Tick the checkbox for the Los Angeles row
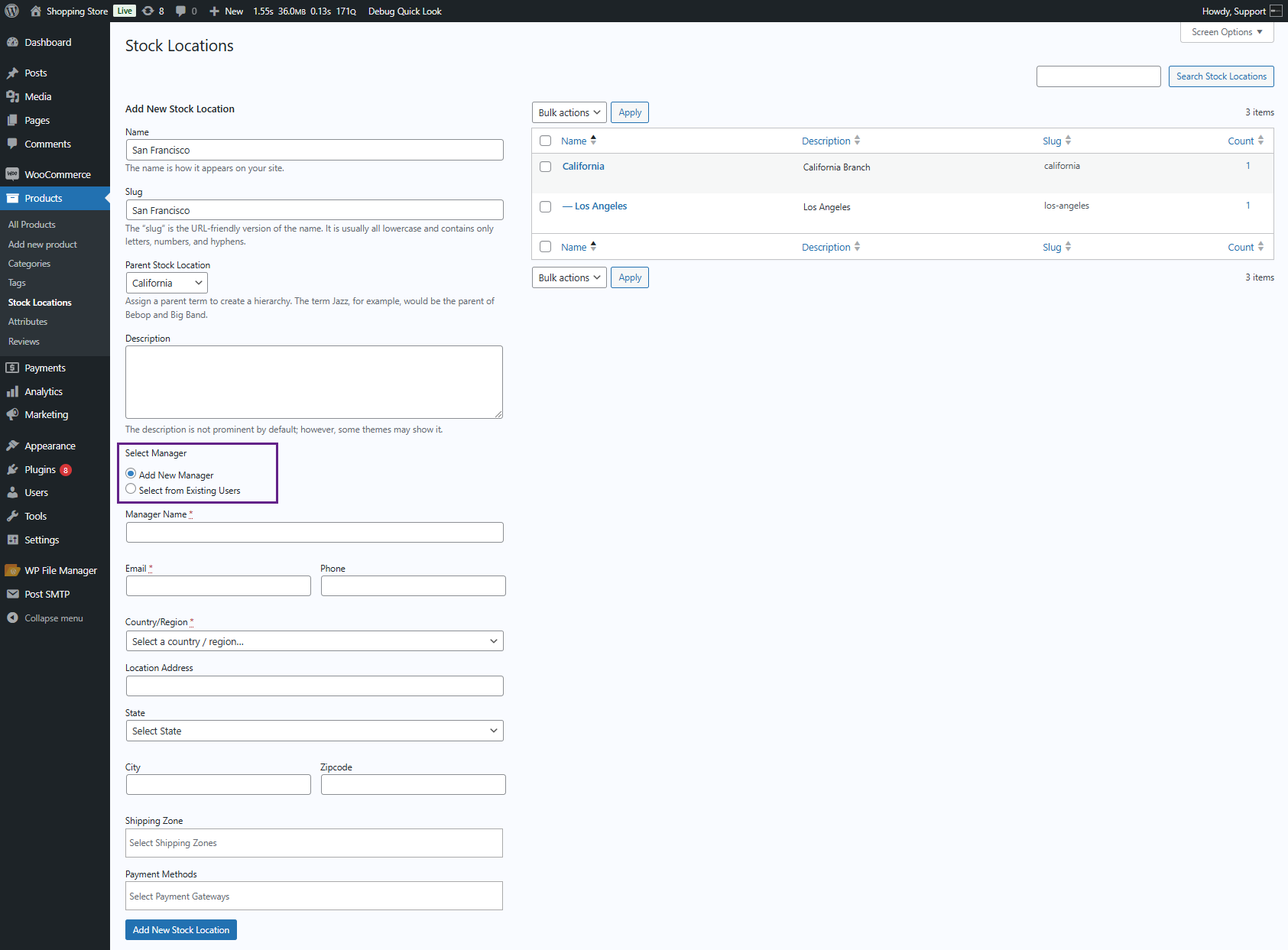Screen dimensions: 1288x950 [x=545, y=206]
